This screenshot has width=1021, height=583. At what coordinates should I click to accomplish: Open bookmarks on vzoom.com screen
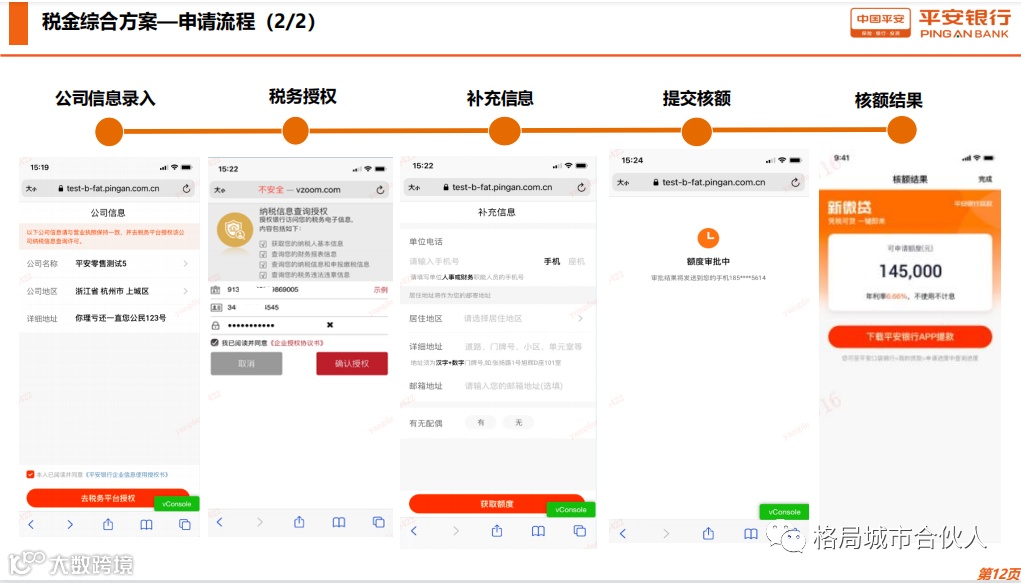(339, 522)
